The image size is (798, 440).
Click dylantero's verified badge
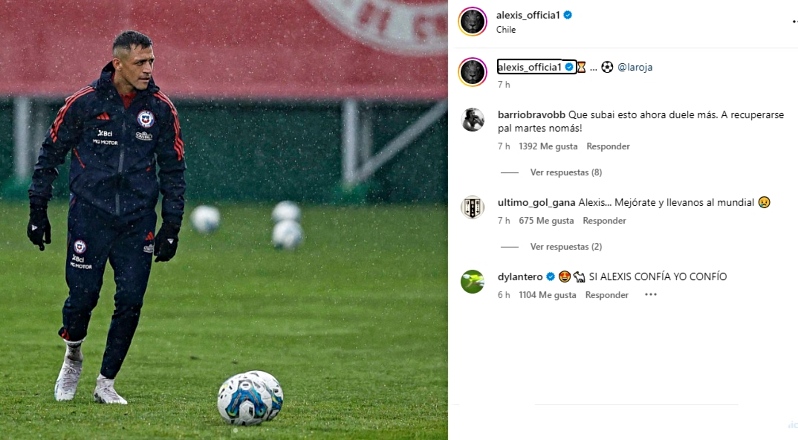pyautogui.click(x=550, y=277)
